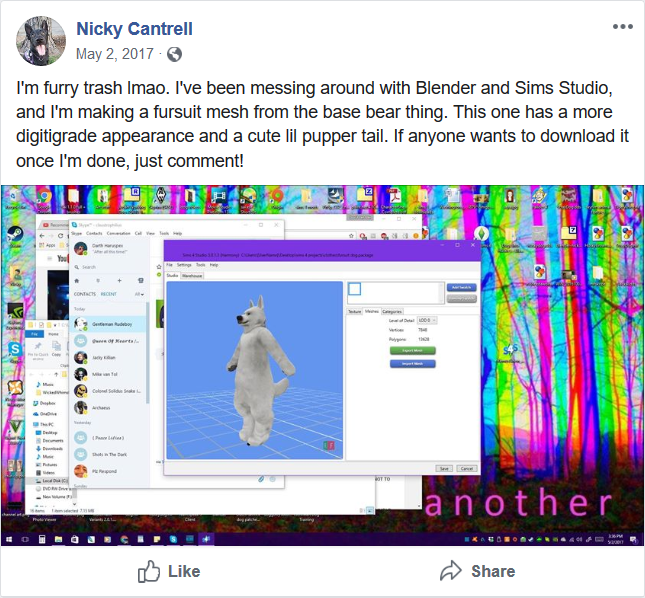
Task: Switch to the Categories tab
Action: 392,311
